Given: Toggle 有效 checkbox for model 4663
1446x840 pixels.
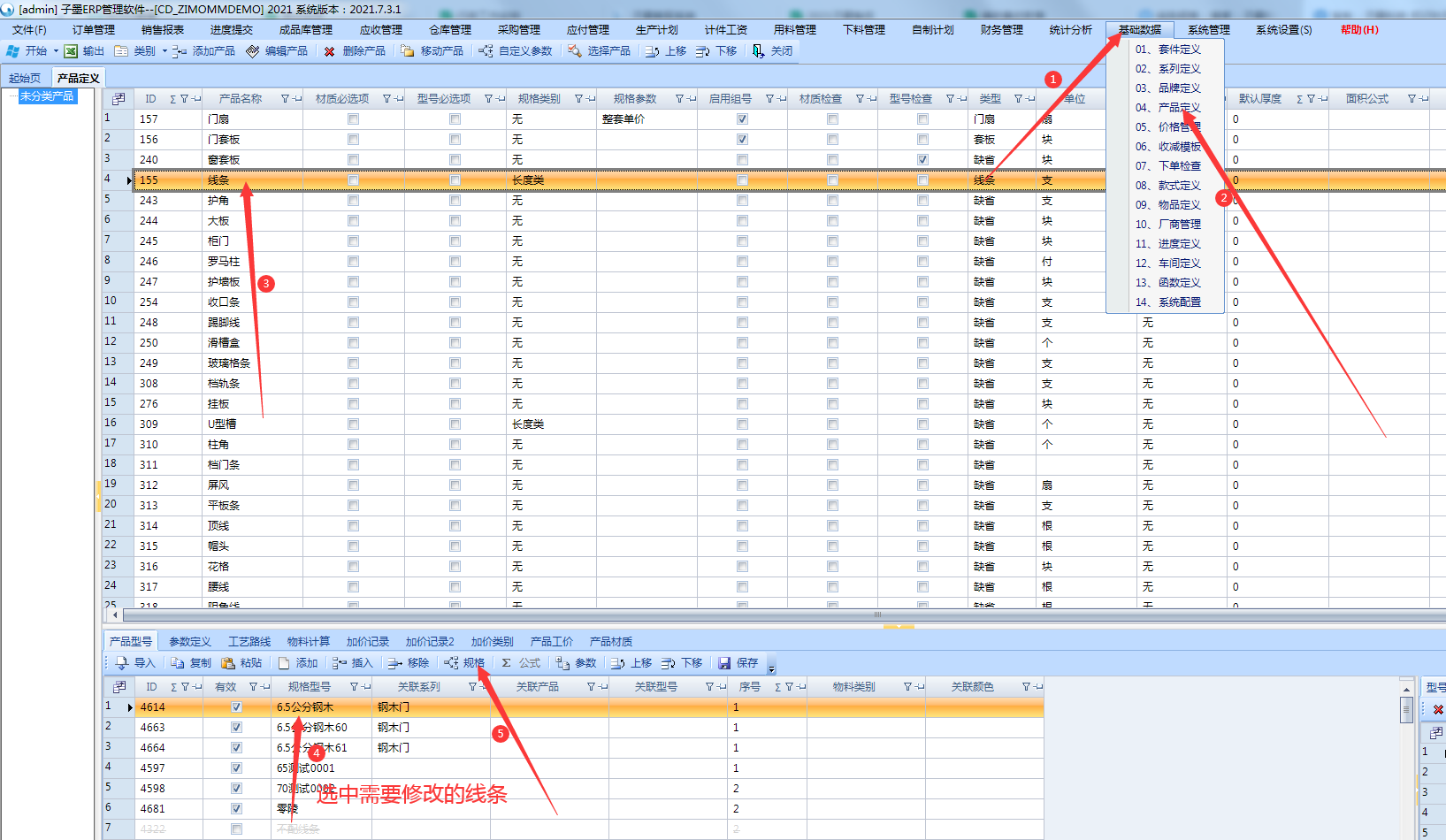Looking at the screenshot, I should 236,728.
